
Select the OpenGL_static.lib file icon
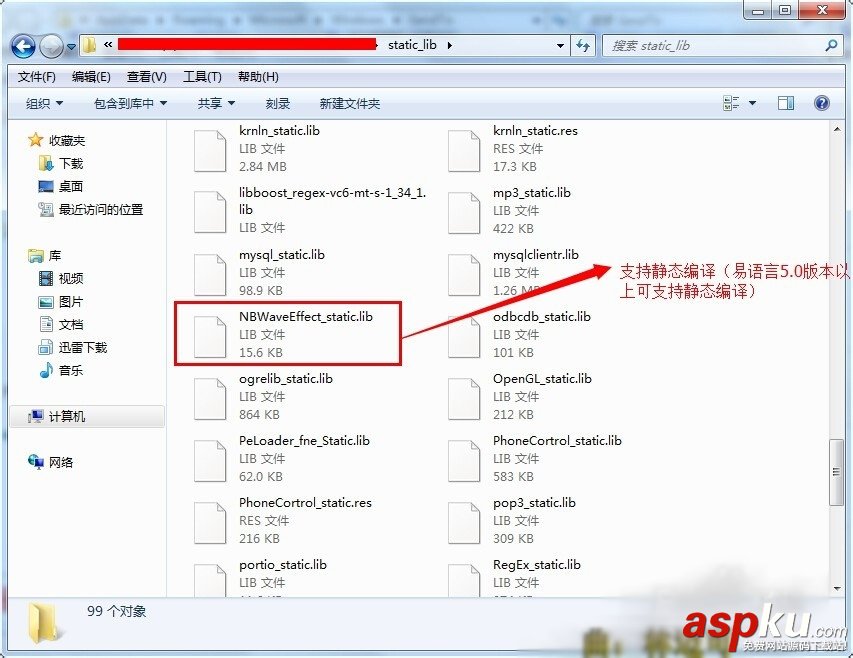pyautogui.click(x=464, y=399)
